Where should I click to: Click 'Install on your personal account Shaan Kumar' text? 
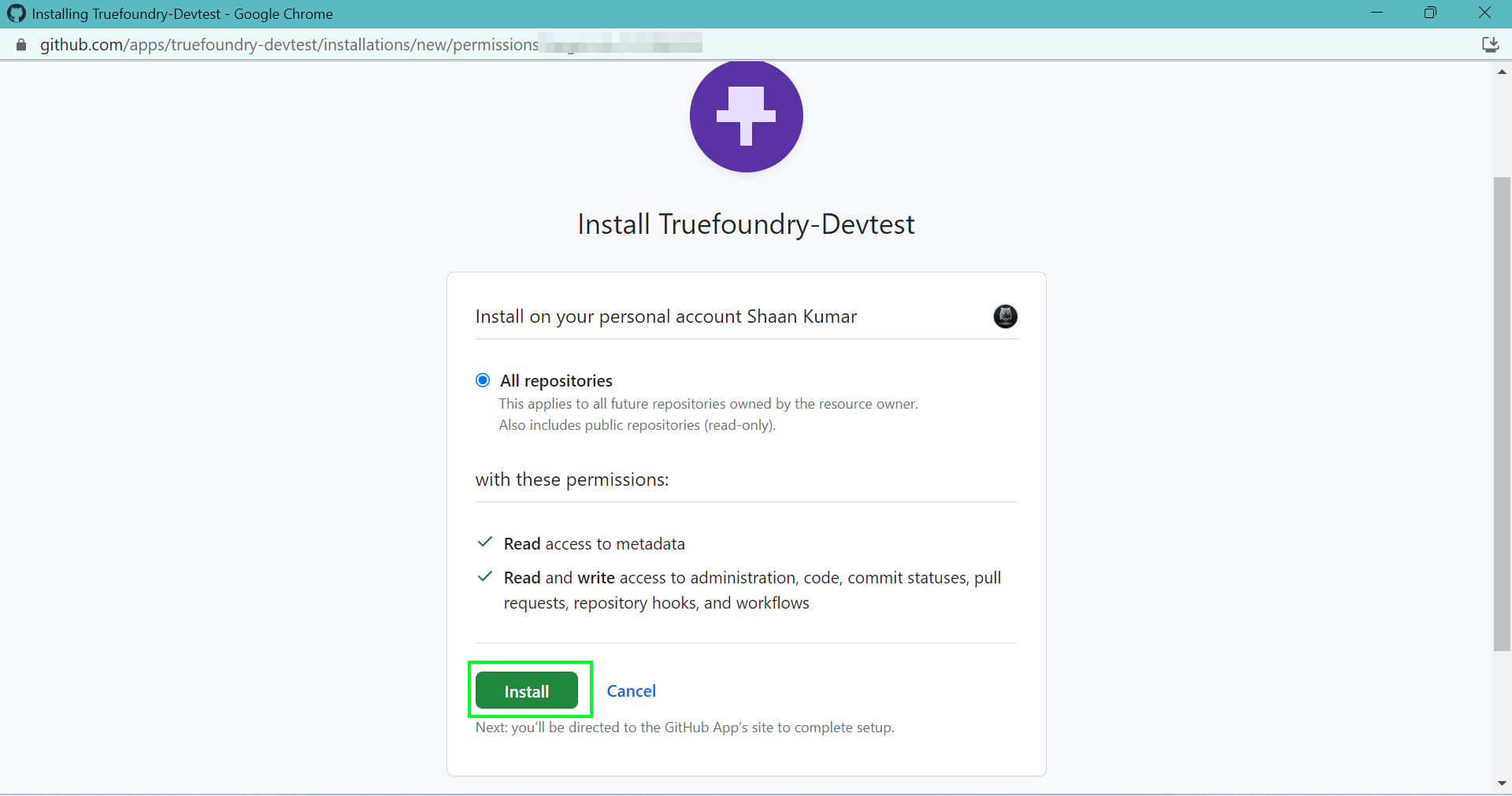666,317
